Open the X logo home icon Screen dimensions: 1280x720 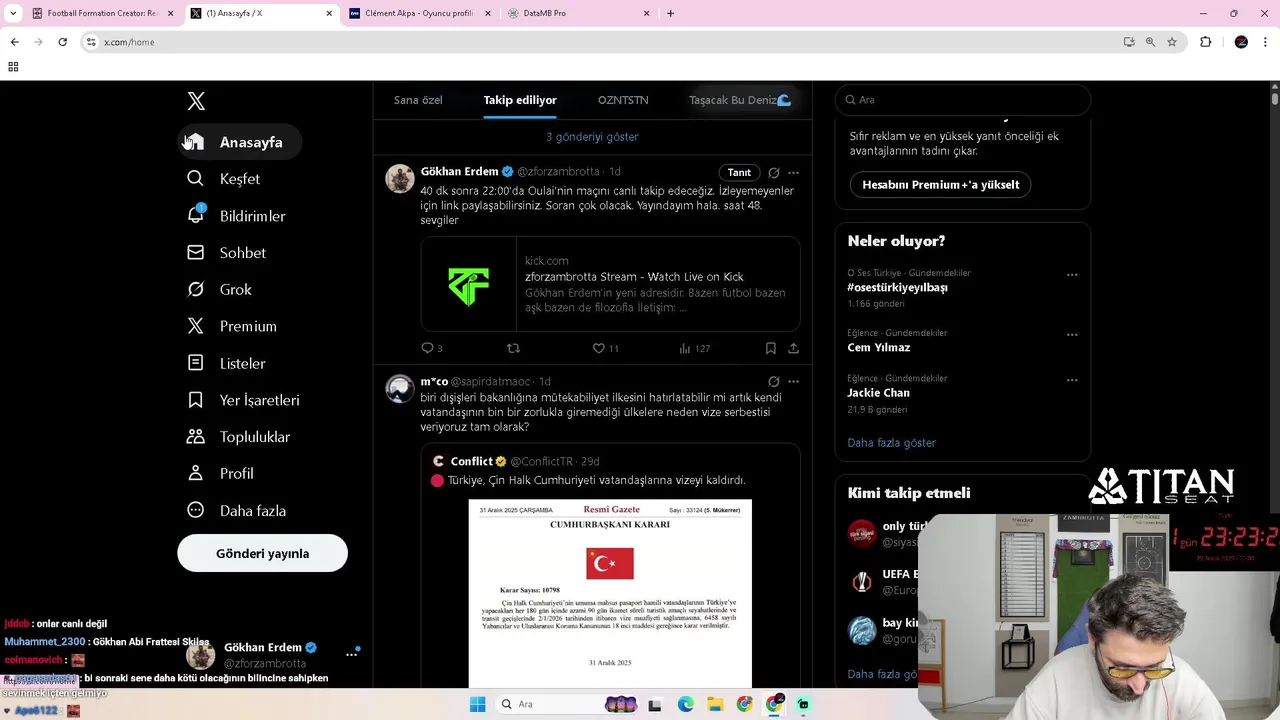click(x=196, y=101)
